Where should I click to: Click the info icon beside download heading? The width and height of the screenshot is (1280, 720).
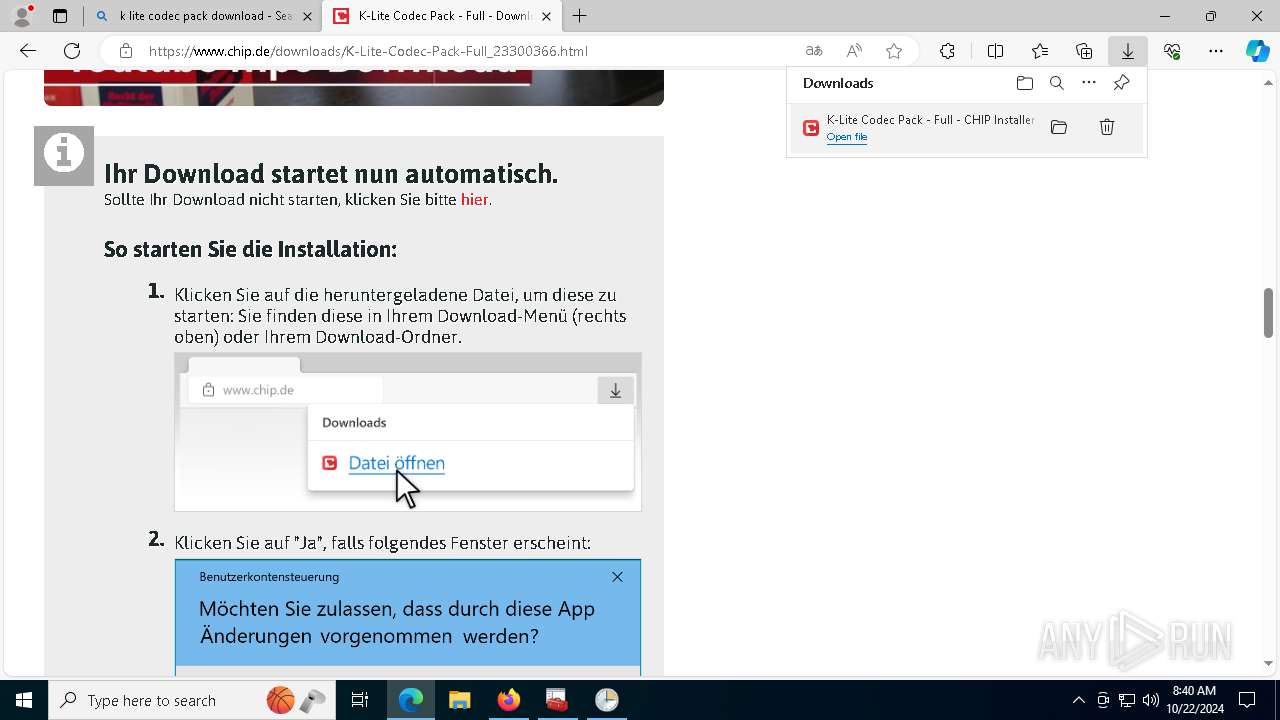tap(64, 156)
